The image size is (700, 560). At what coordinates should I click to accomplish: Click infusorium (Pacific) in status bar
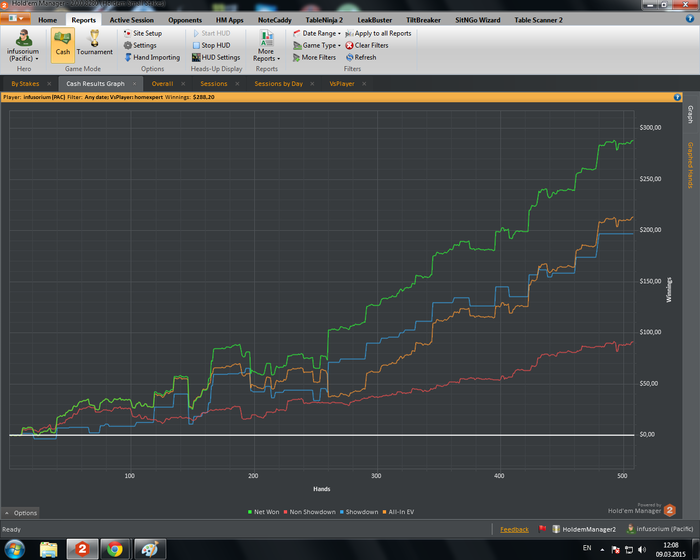pyautogui.click(x=660, y=529)
